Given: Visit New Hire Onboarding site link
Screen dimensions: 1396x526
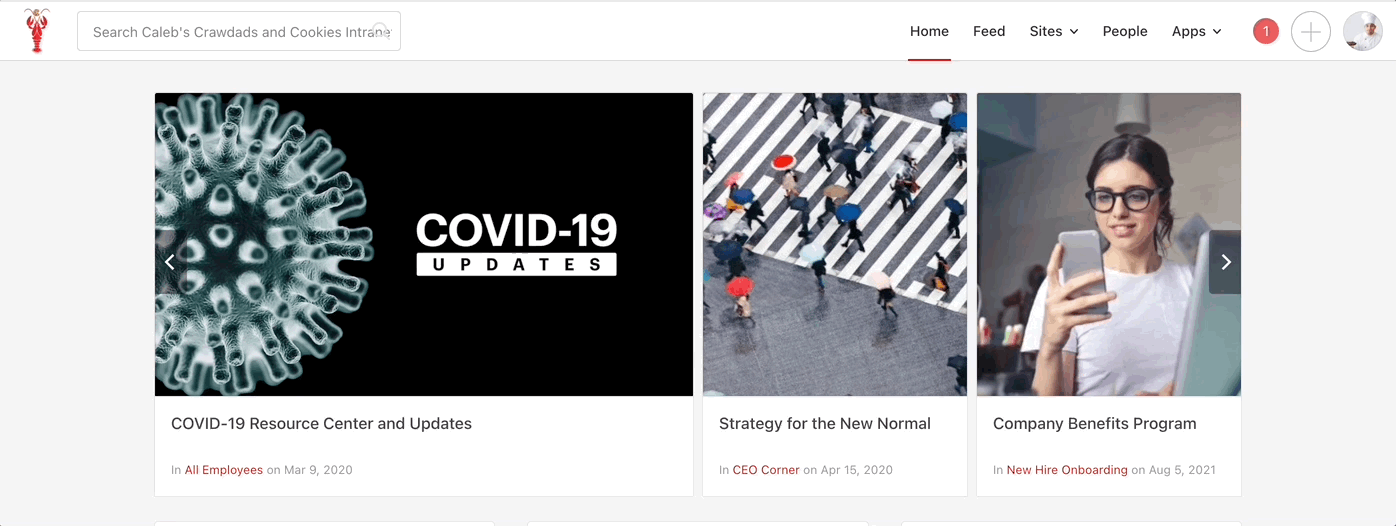Looking at the screenshot, I should (x=1067, y=470).
